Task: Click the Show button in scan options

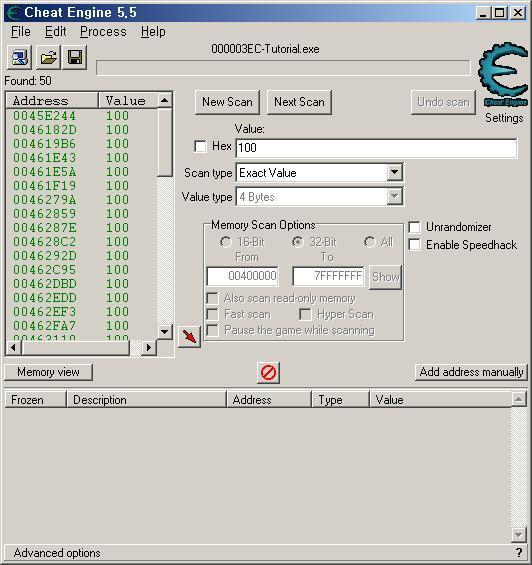Action: [385, 277]
